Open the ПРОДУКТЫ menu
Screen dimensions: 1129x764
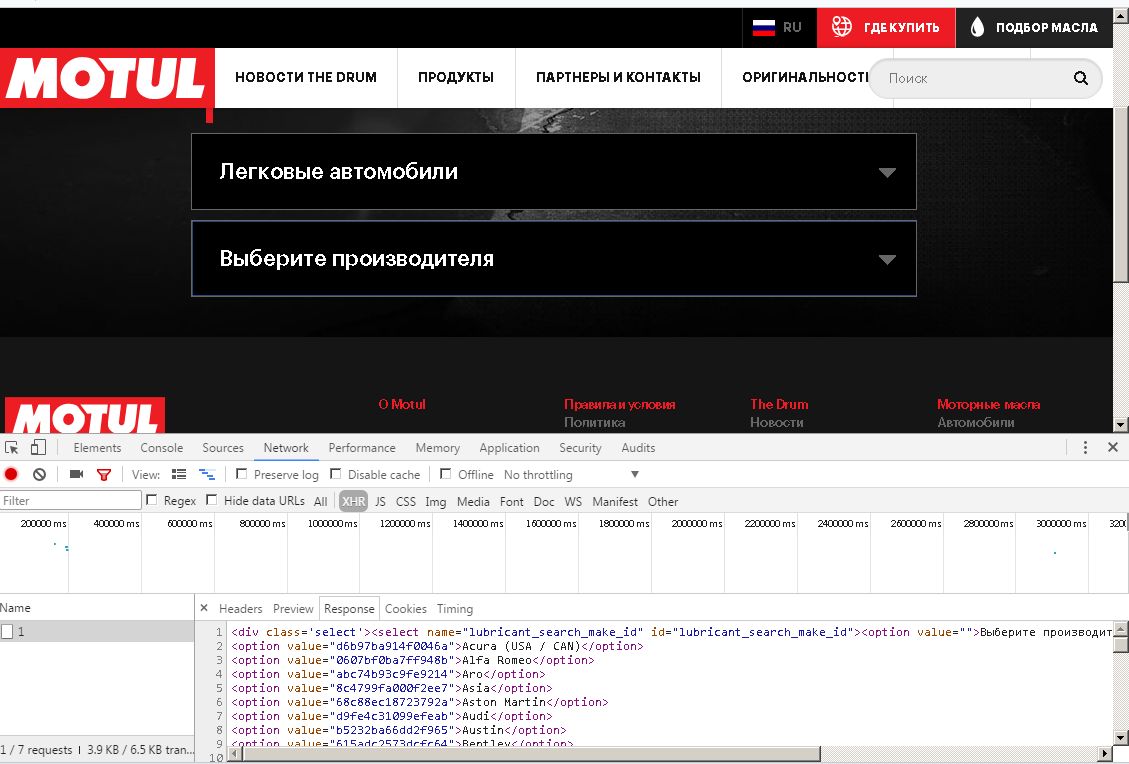[x=456, y=77]
